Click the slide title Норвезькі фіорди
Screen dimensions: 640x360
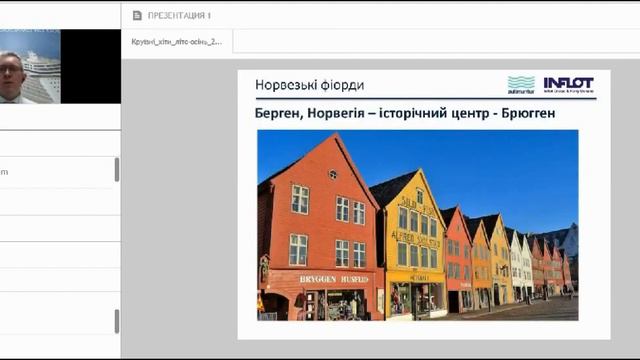309,85
